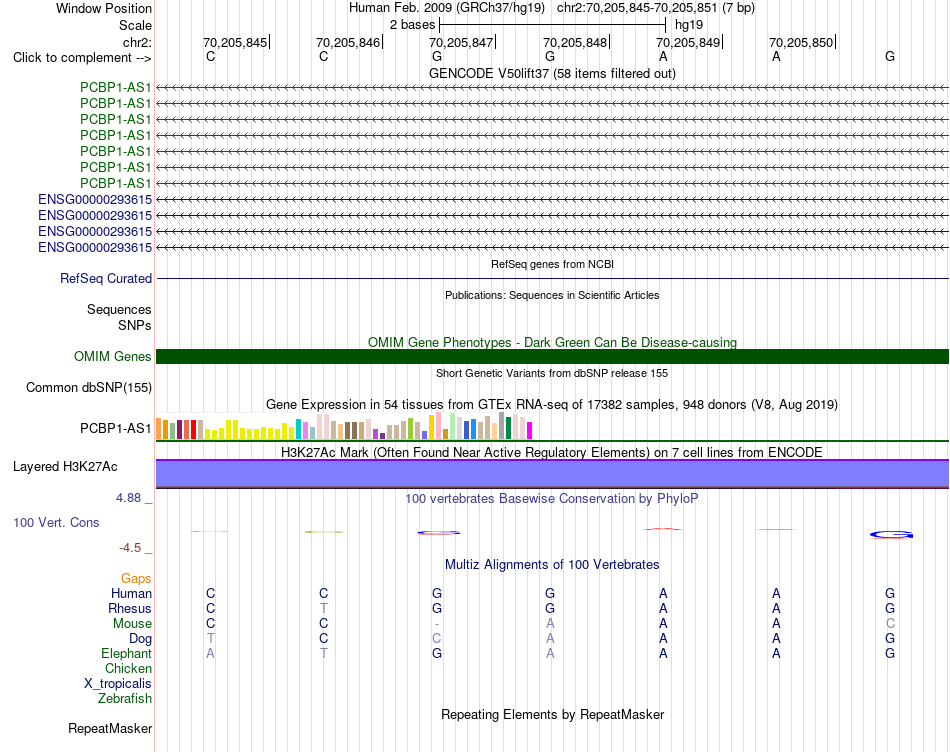The height and width of the screenshot is (752, 950).
Task: Click the chr2: ruler label
Action: [x=137, y=42]
